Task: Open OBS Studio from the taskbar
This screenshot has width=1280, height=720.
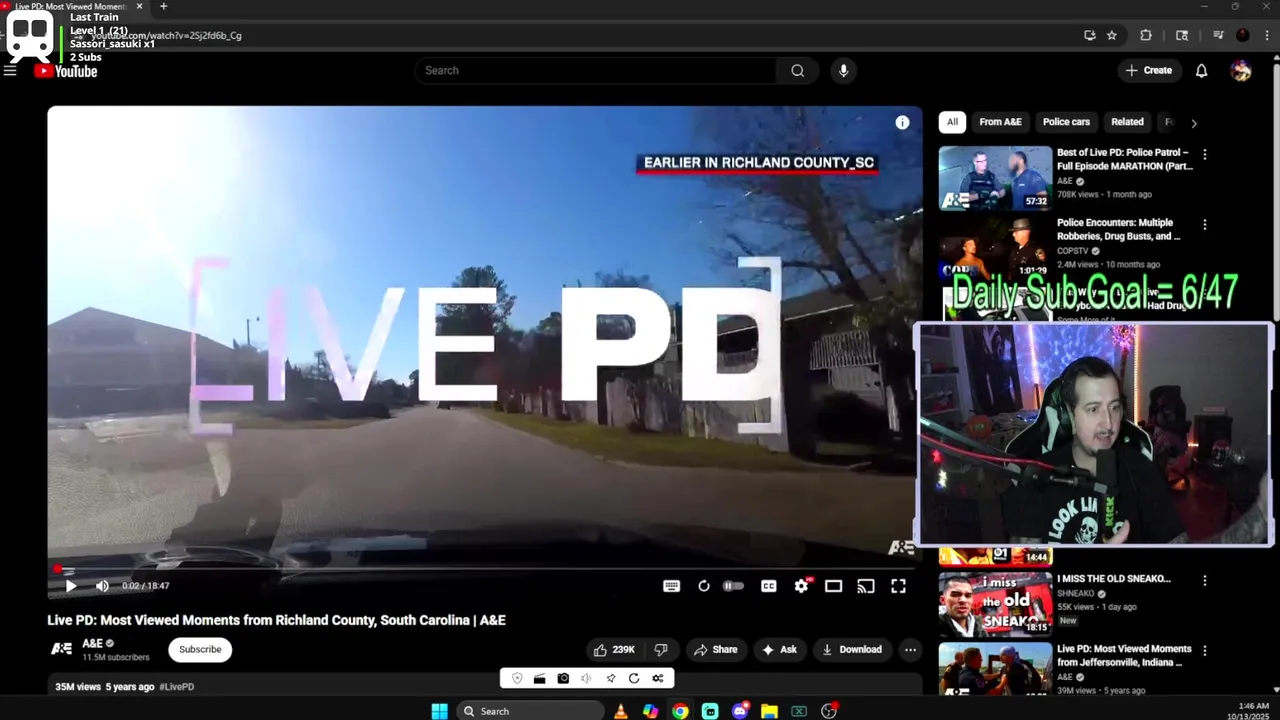Action: tap(828, 711)
